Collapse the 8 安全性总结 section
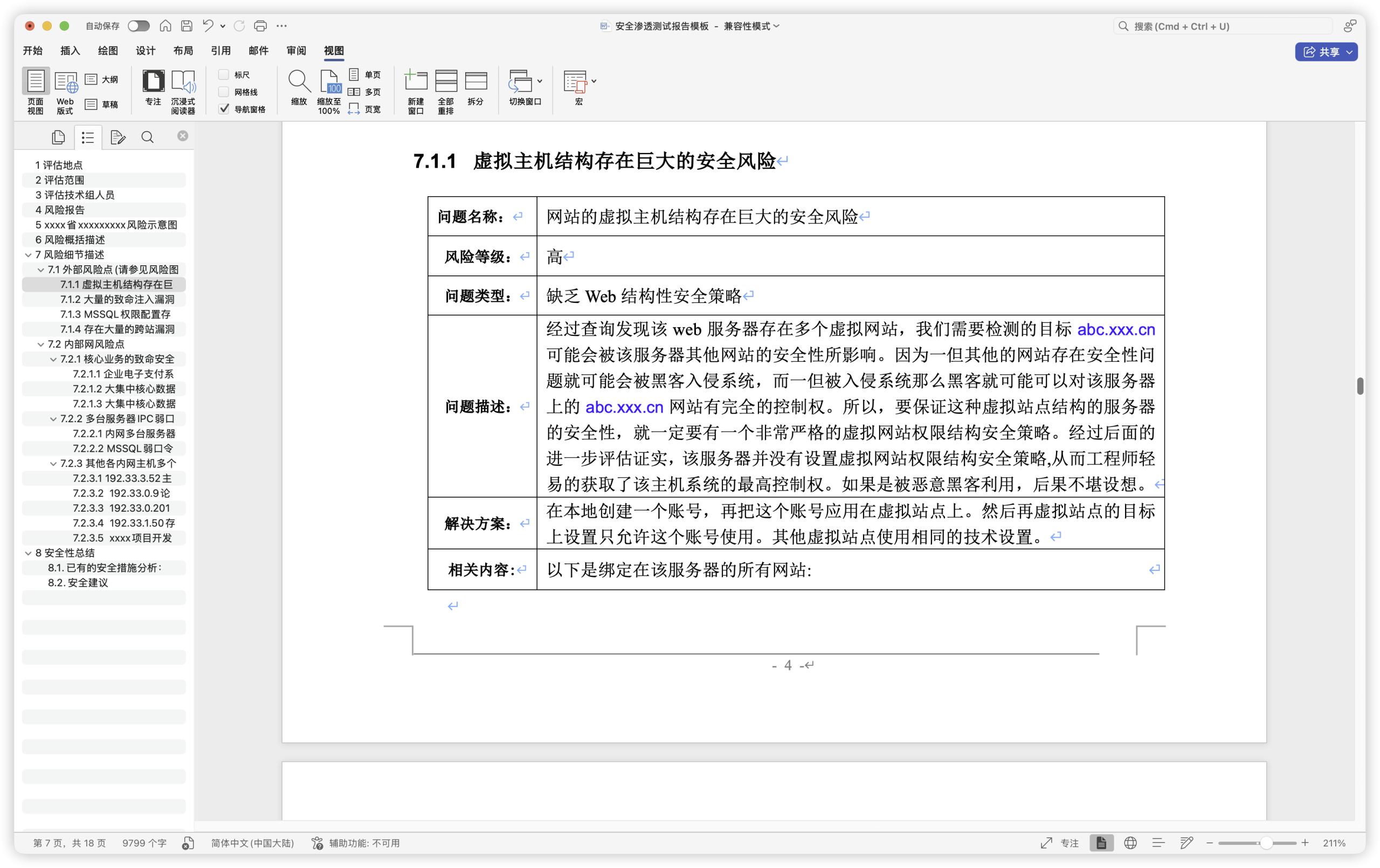1380x868 pixels. click(x=27, y=553)
